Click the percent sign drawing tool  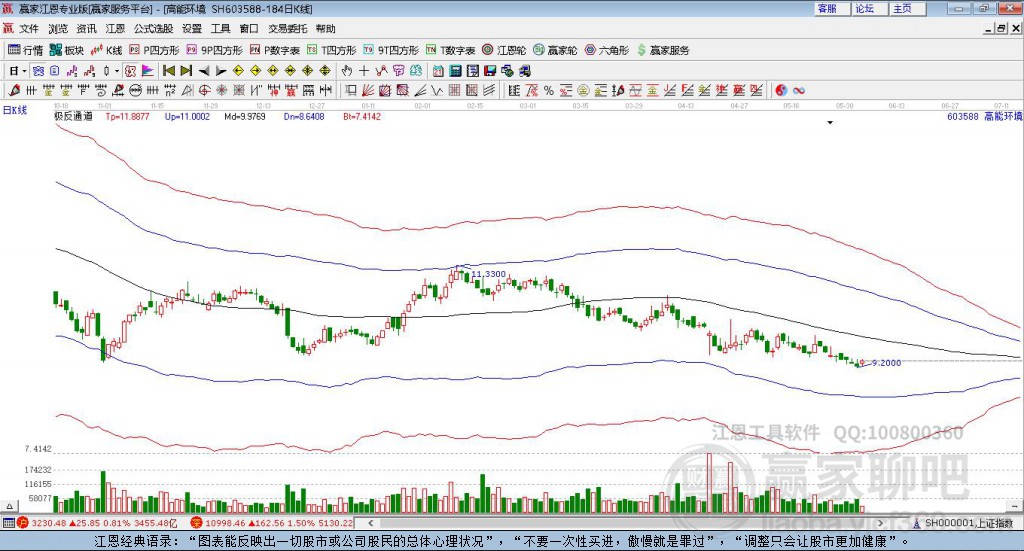pos(549,90)
